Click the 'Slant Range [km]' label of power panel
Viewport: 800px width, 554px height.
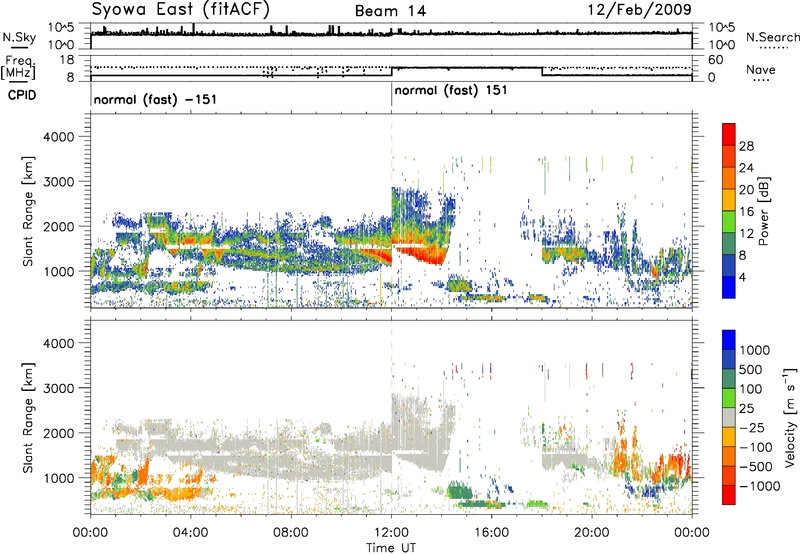coord(28,211)
